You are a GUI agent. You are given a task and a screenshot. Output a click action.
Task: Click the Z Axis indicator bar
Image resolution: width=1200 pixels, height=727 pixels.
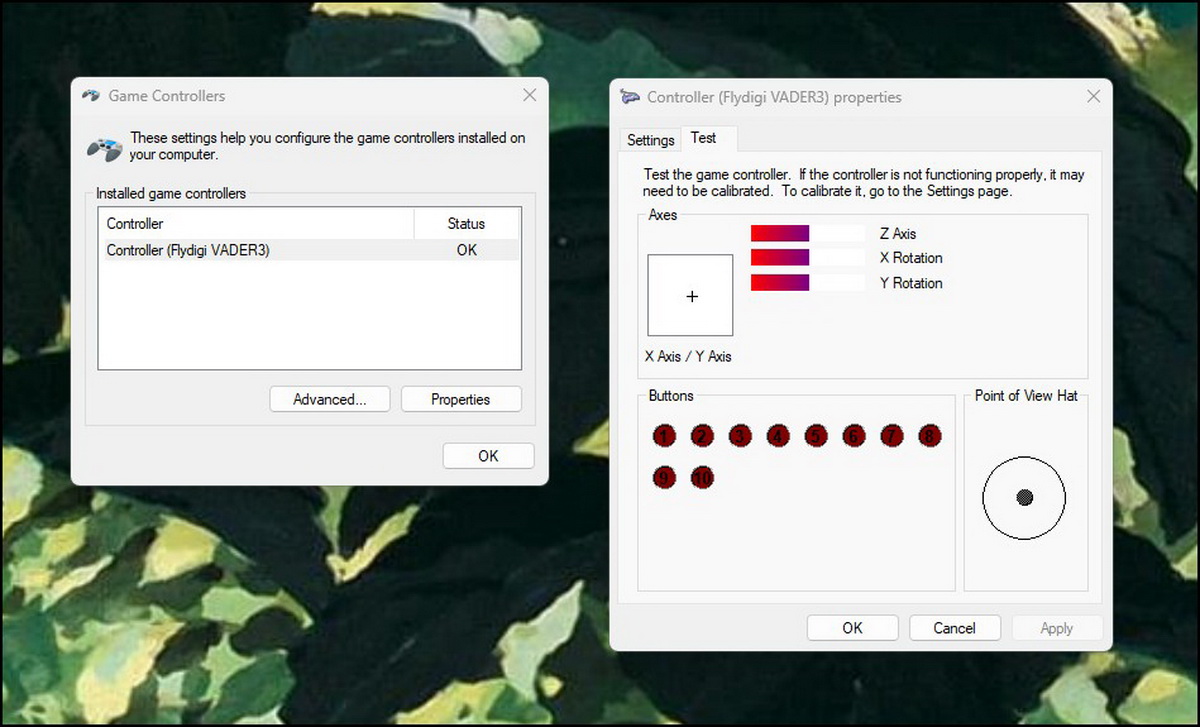[x=807, y=233]
